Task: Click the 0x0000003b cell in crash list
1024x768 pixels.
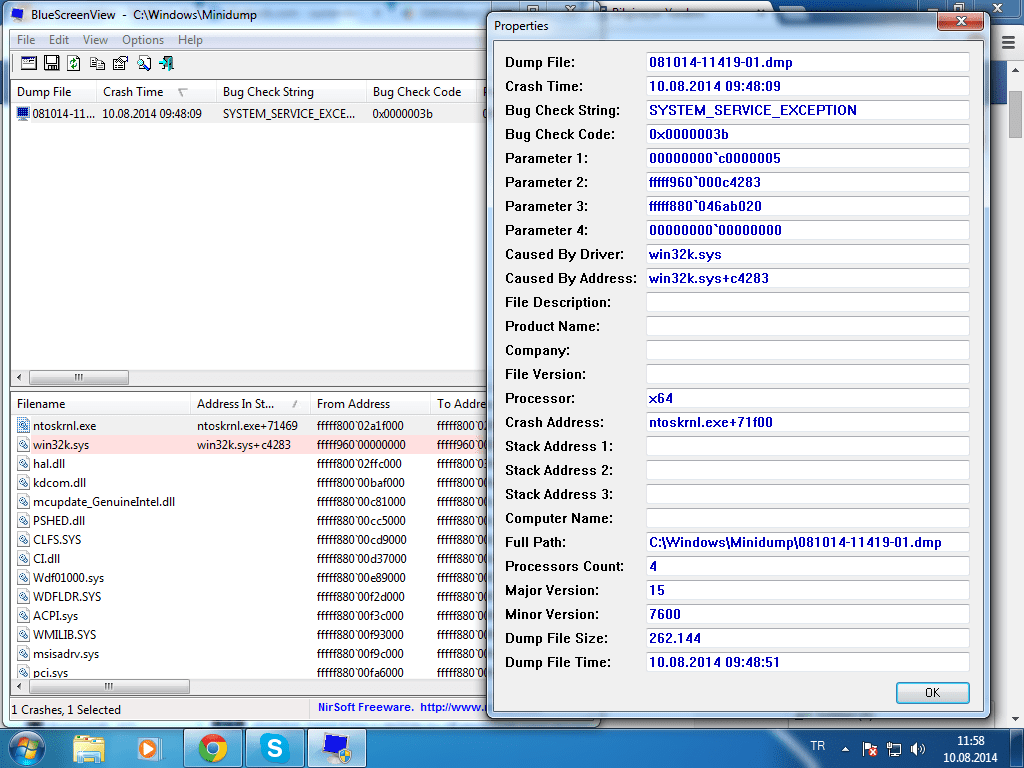Action: [x=402, y=114]
